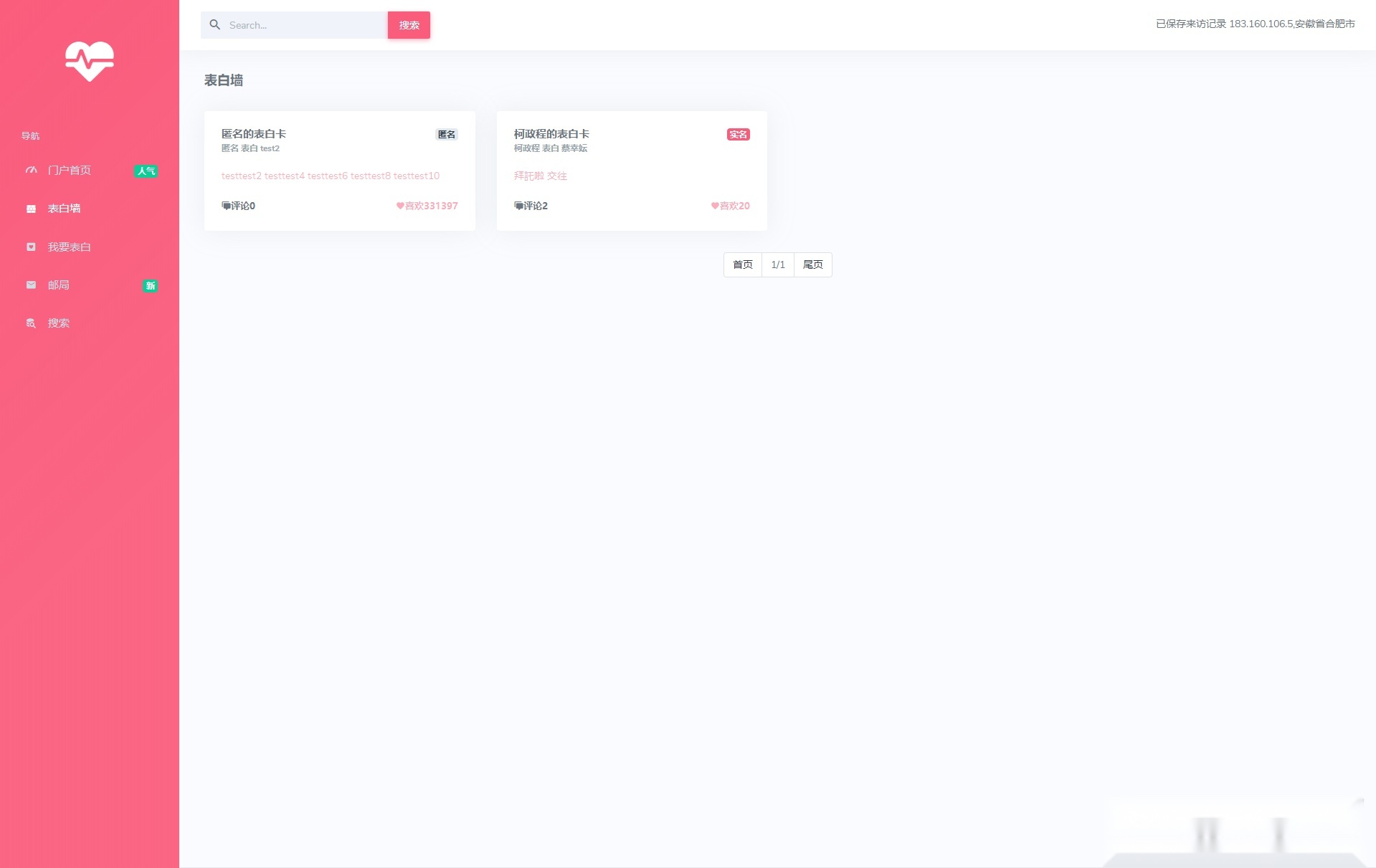
Task: Jump to 尾页 in the pagination
Action: tap(812, 265)
